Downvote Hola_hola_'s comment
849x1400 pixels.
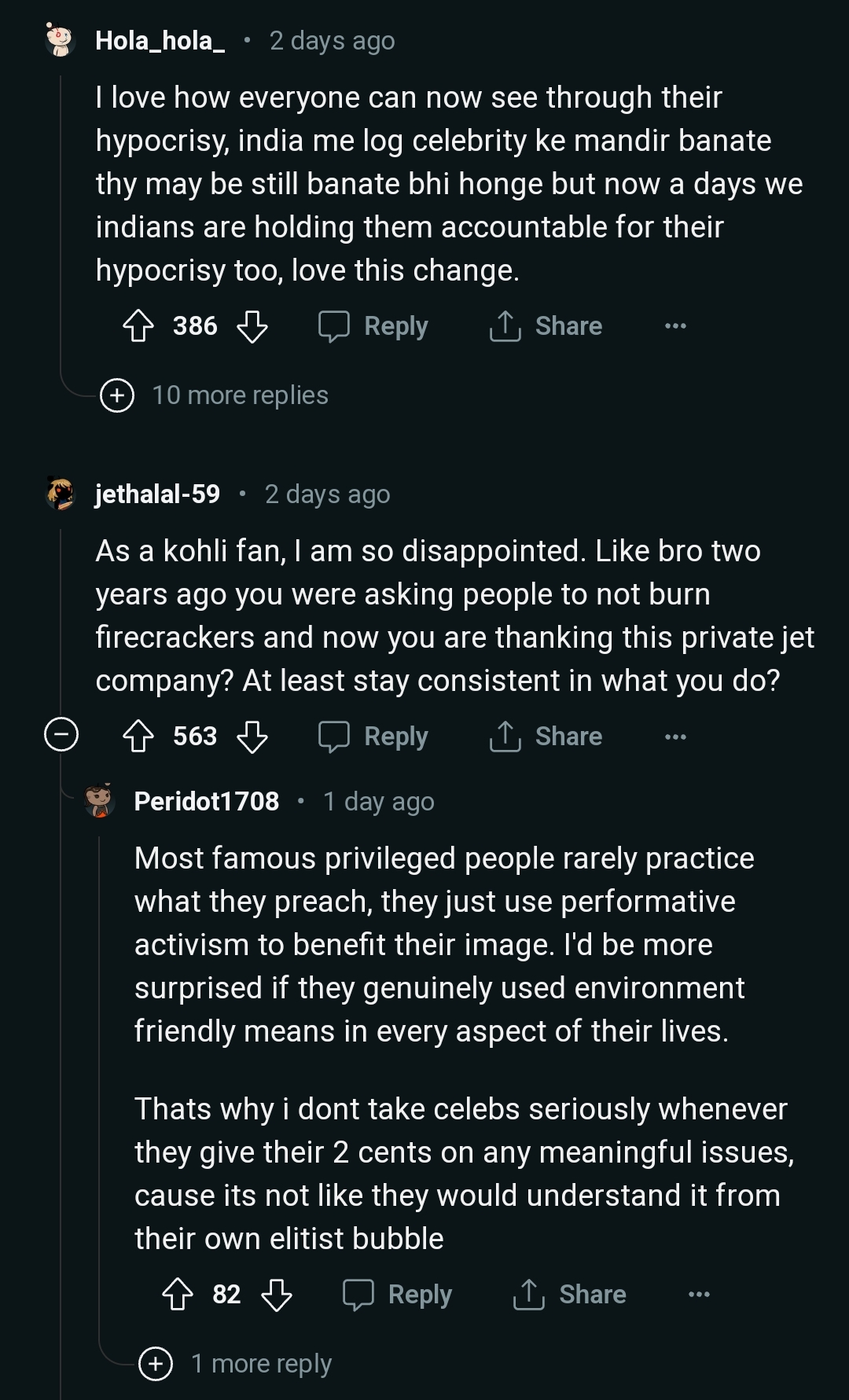click(x=252, y=326)
